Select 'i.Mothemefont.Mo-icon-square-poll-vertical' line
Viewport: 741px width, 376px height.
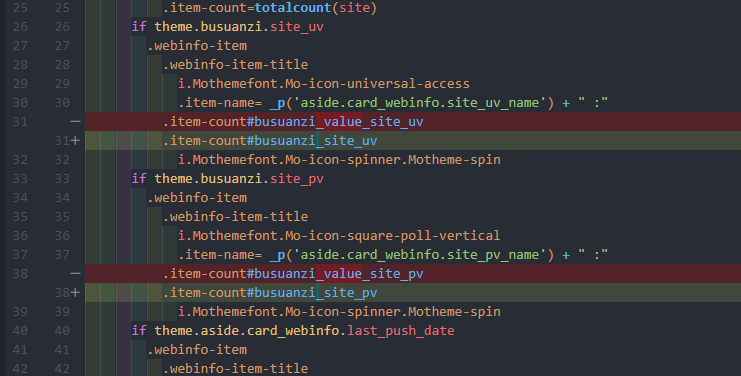[339, 235]
